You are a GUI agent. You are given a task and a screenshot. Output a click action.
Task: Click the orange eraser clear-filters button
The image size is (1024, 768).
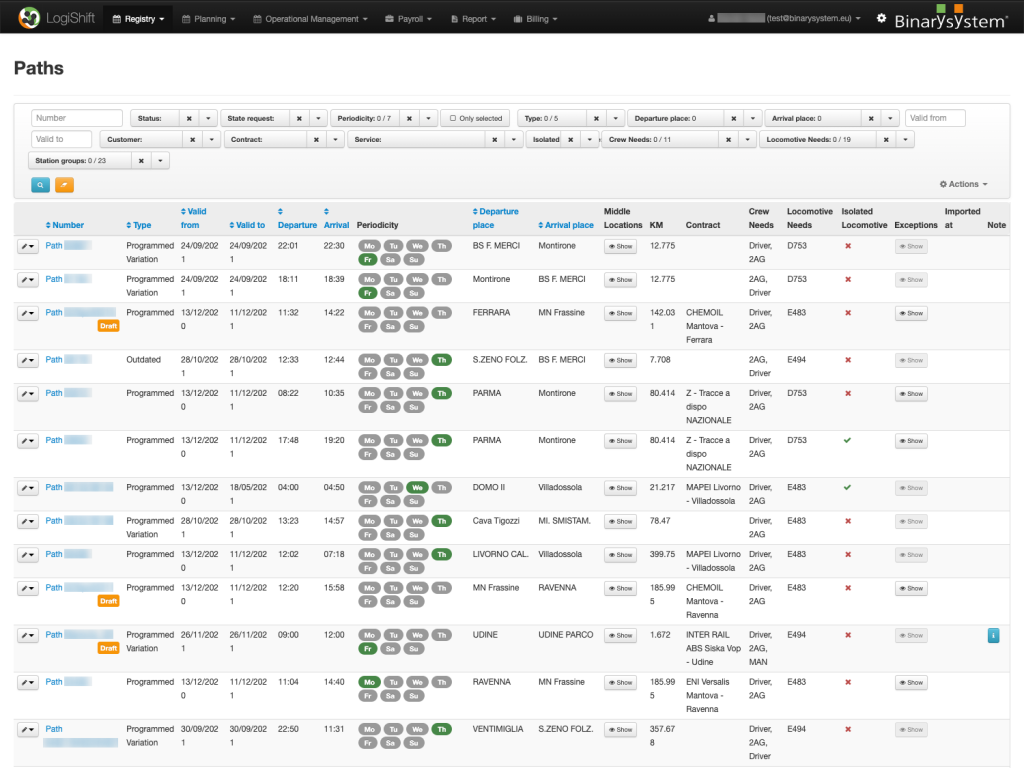(64, 185)
